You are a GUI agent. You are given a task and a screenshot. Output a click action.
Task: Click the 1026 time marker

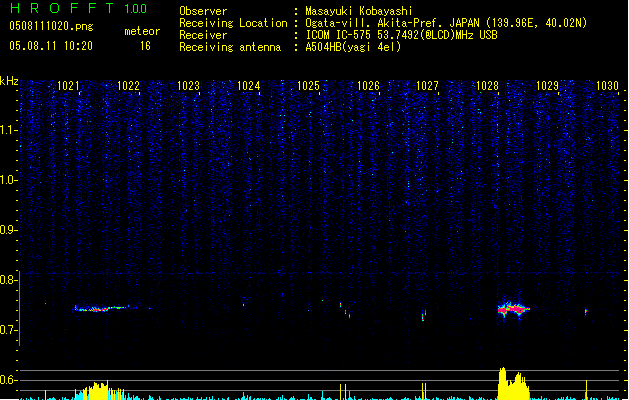click(x=368, y=85)
